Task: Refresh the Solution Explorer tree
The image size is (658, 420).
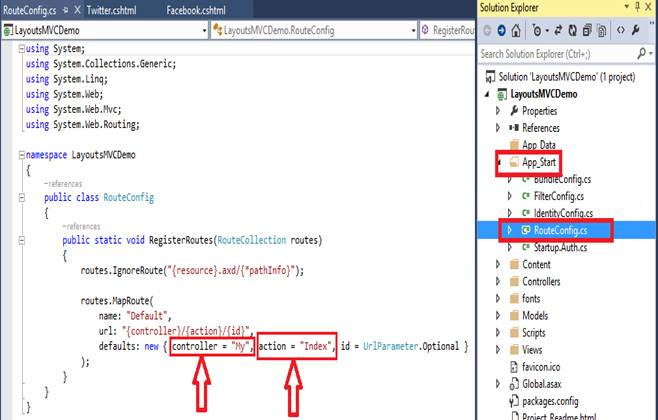Action: pyautogui.click(x=572, y=30)
